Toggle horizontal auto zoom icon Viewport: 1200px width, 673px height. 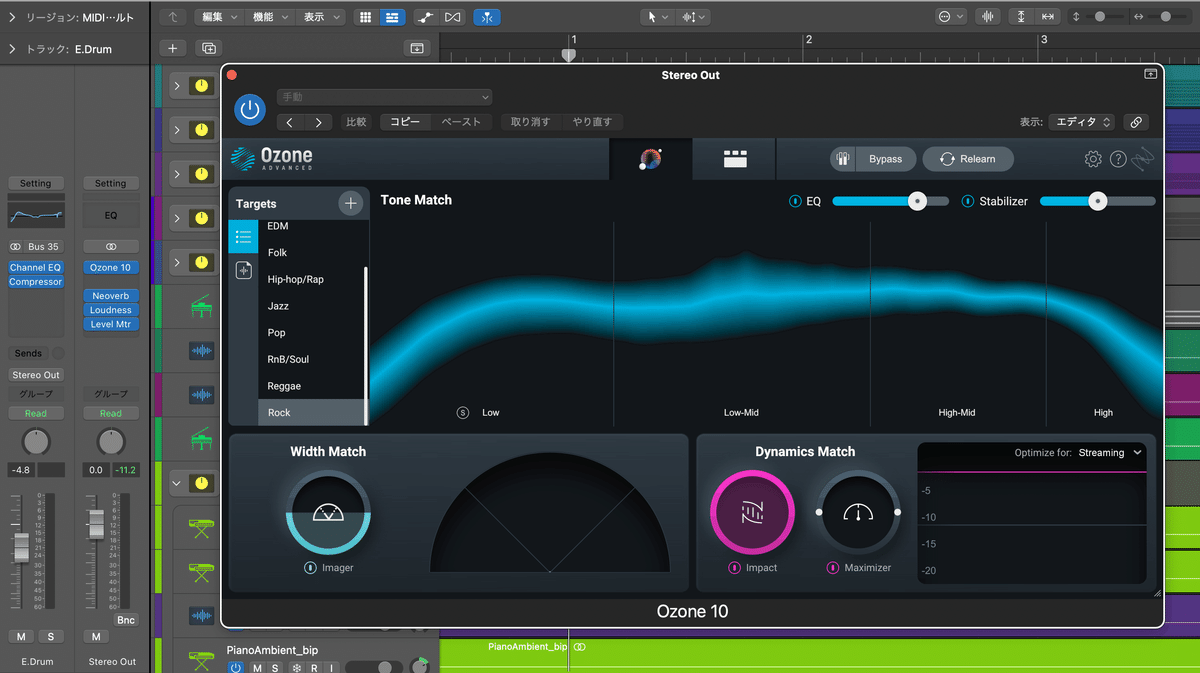pyautogui.click(x=1048, y=17)
